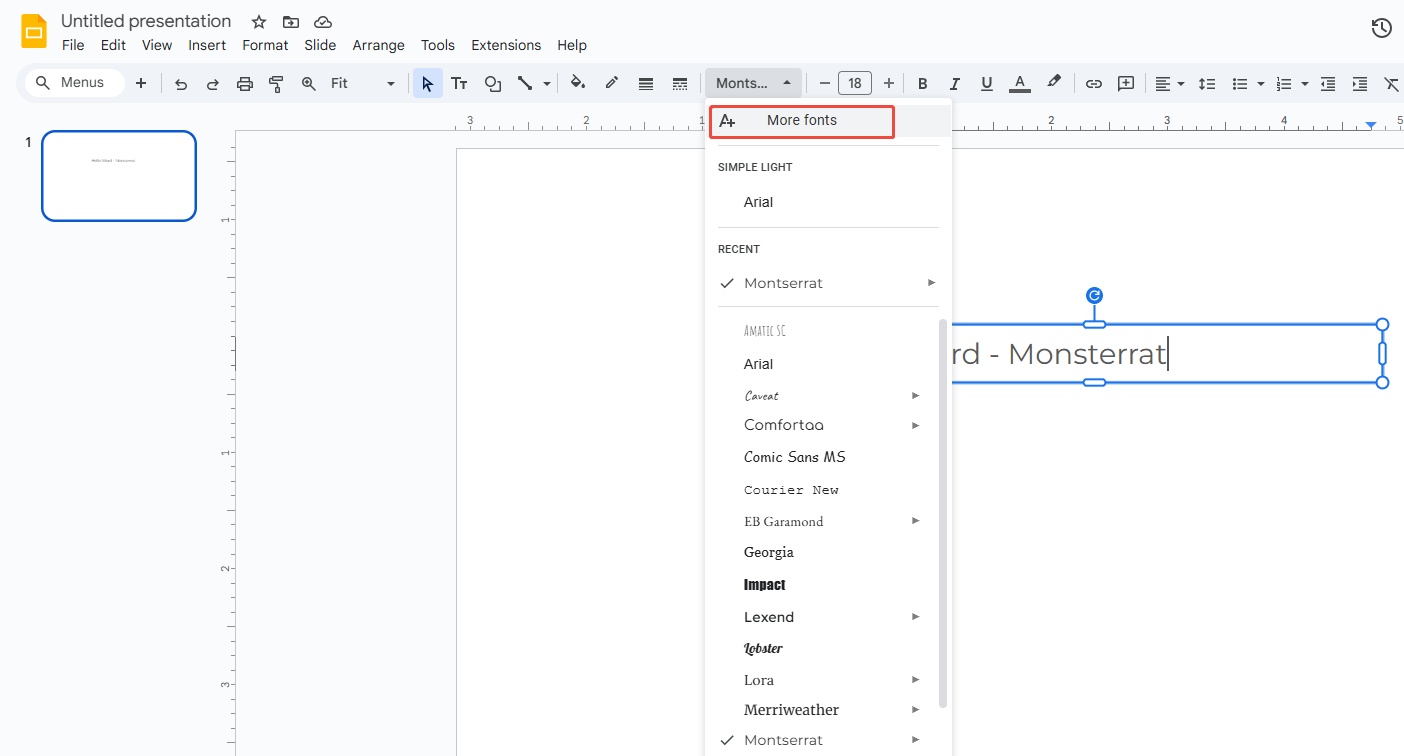The height and width of the screenshot is (756, 1404).
Task: Insert a comment on the selection
Action: (1126, 83)
